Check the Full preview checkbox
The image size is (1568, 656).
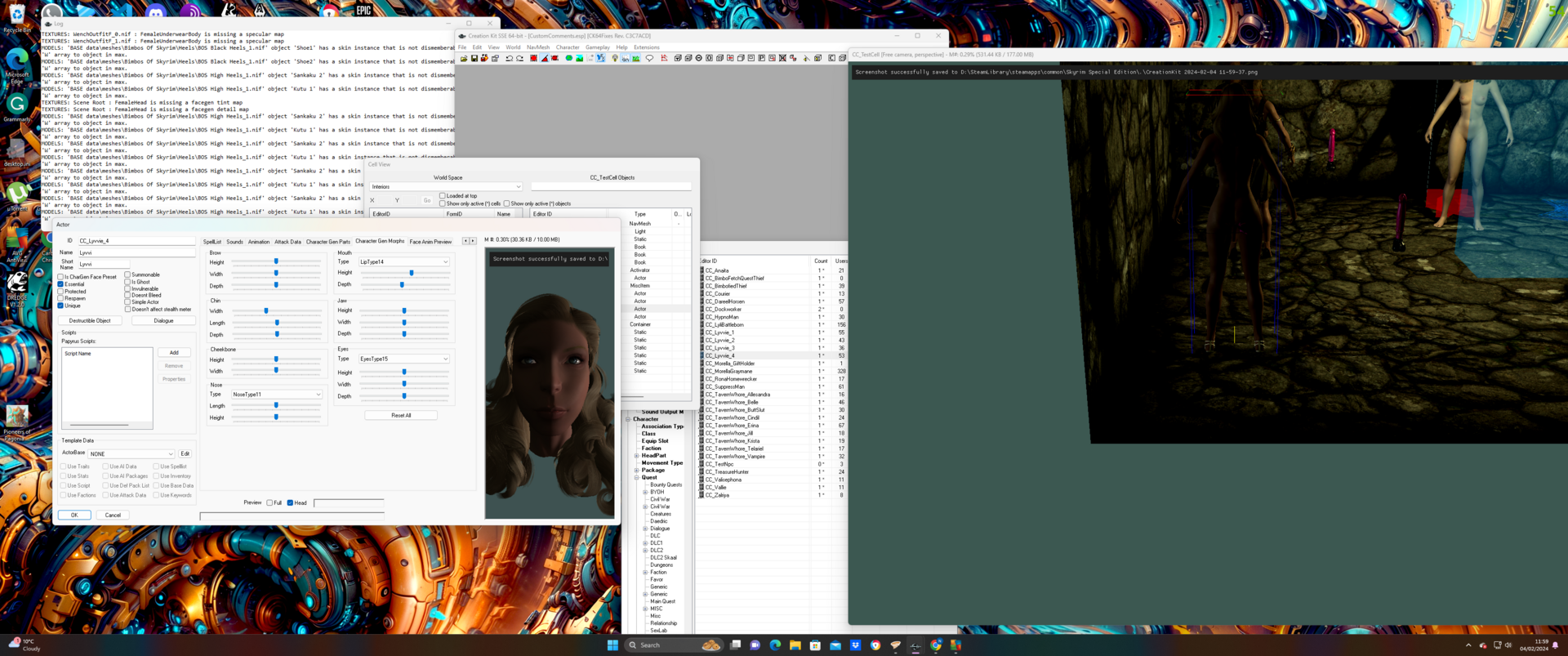click(x=269, y=502)
